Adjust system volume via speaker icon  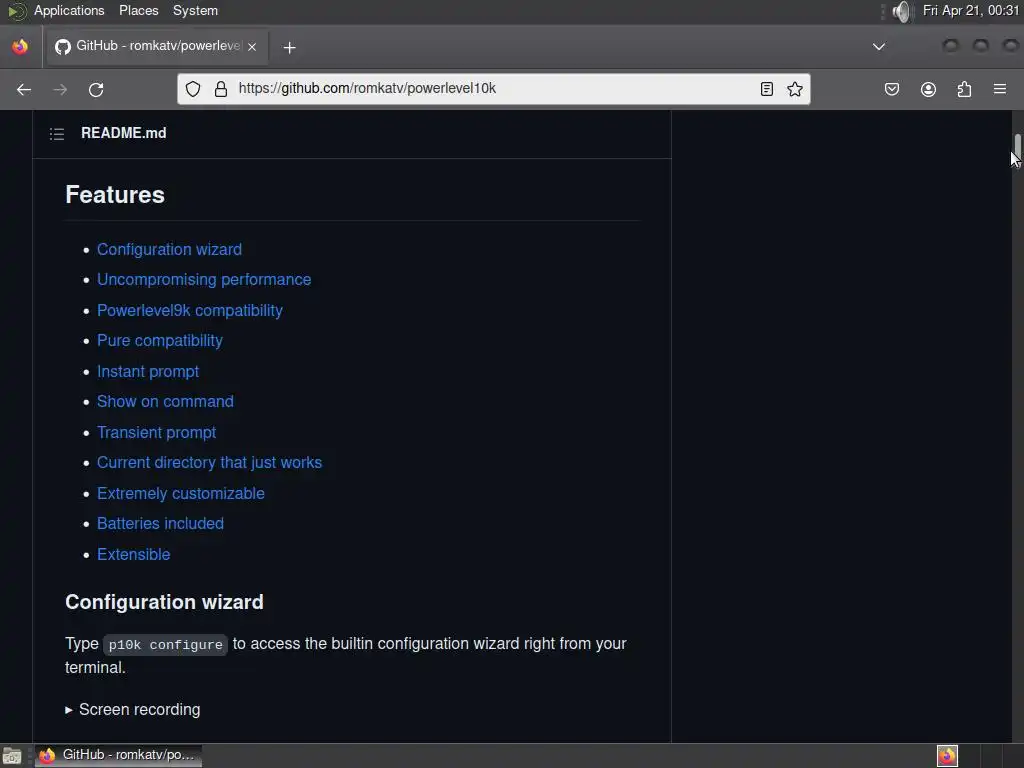click(x=902, y=11)
